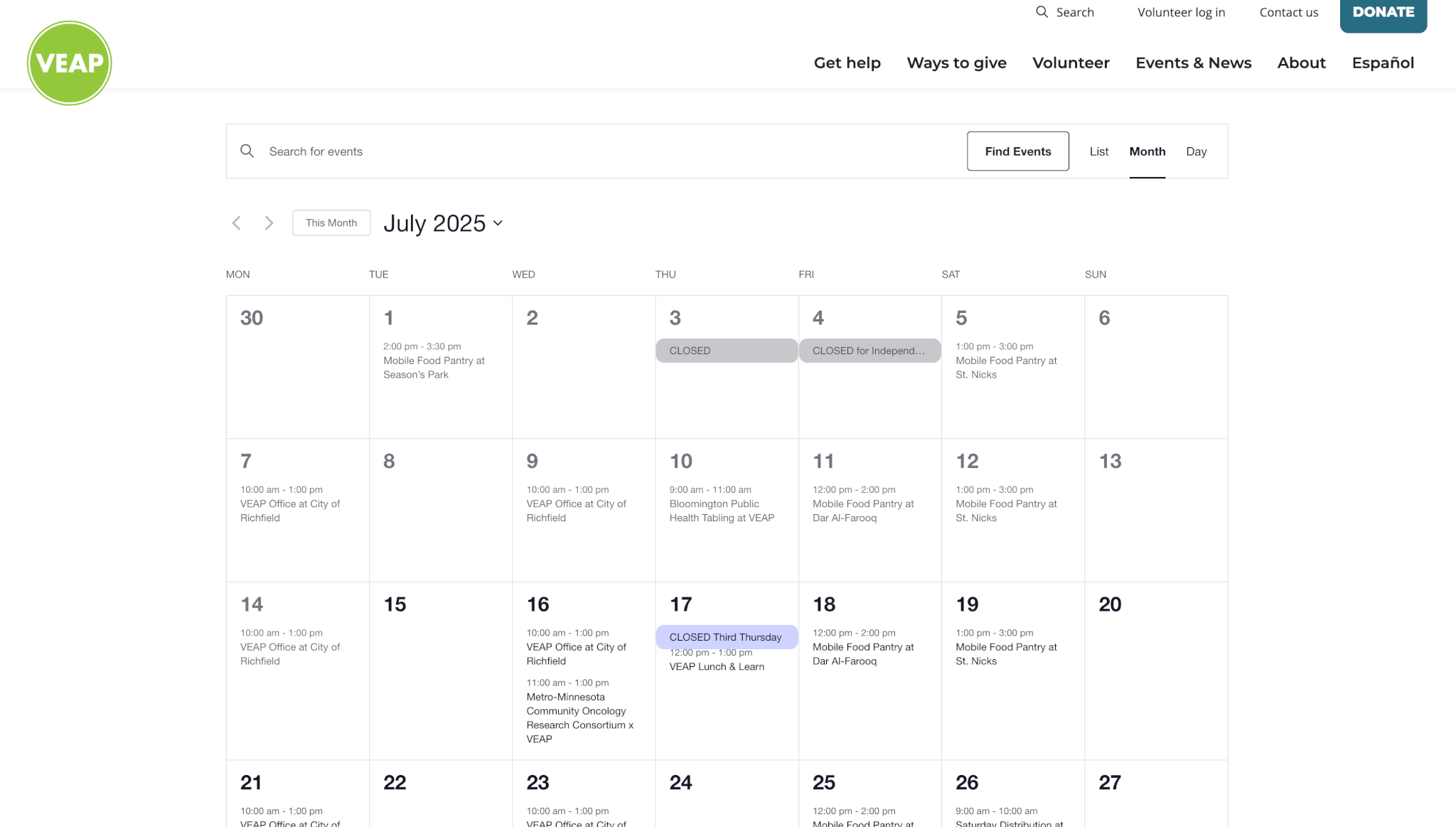Expand the July 2025 date picker

click(x=443, y=223)
